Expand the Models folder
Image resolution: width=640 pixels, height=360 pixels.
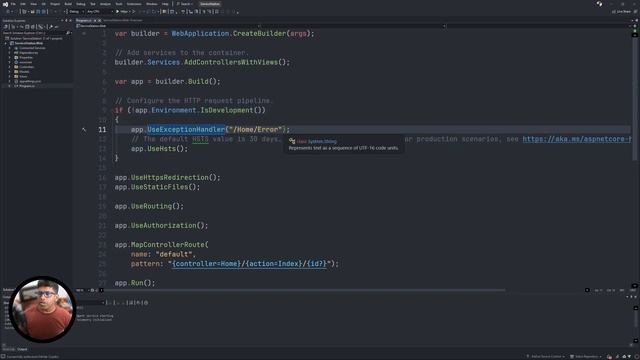10,72
